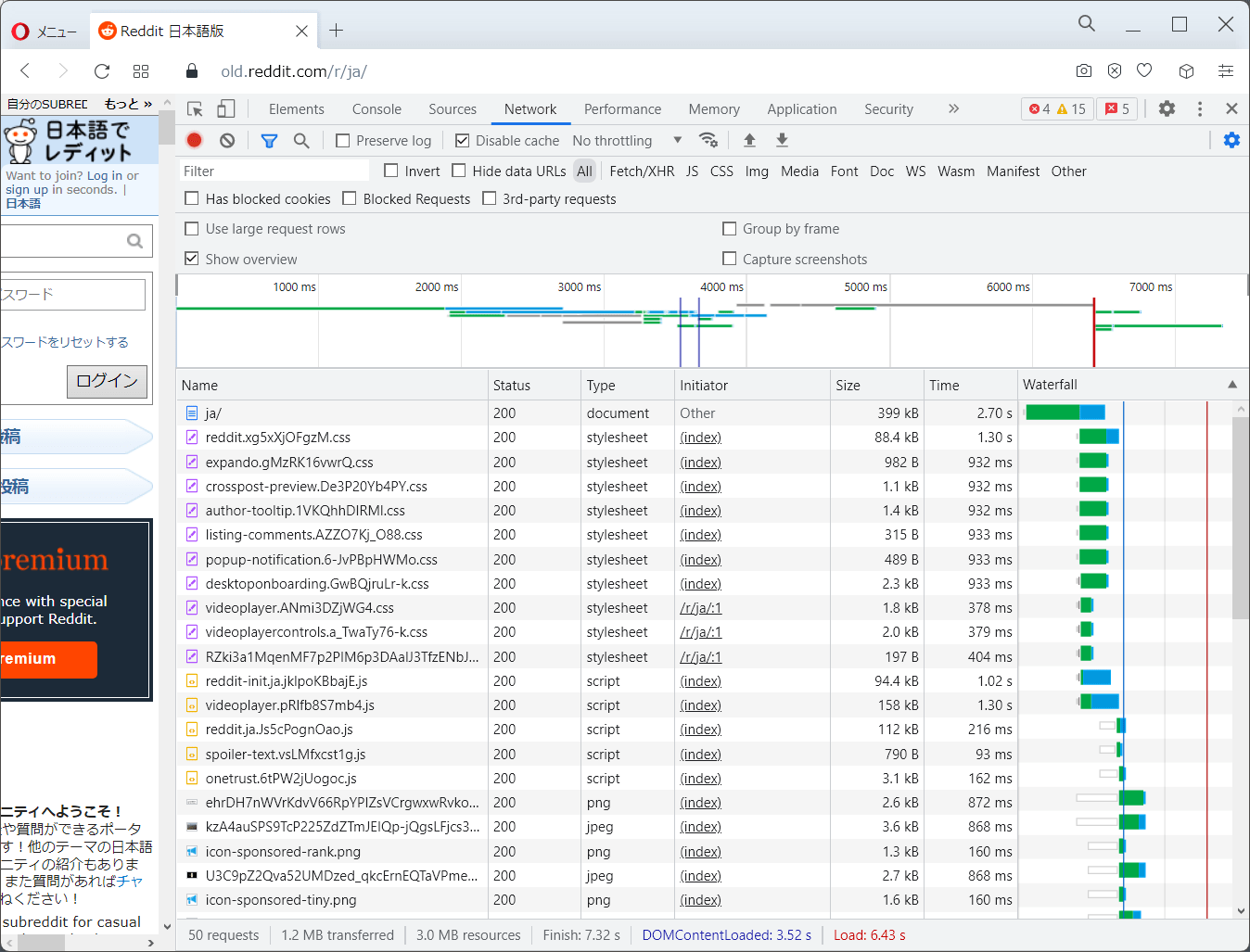1250x952 pixels.
Task: Uncheck Disable cache checkbox
Action: point(462,141)
